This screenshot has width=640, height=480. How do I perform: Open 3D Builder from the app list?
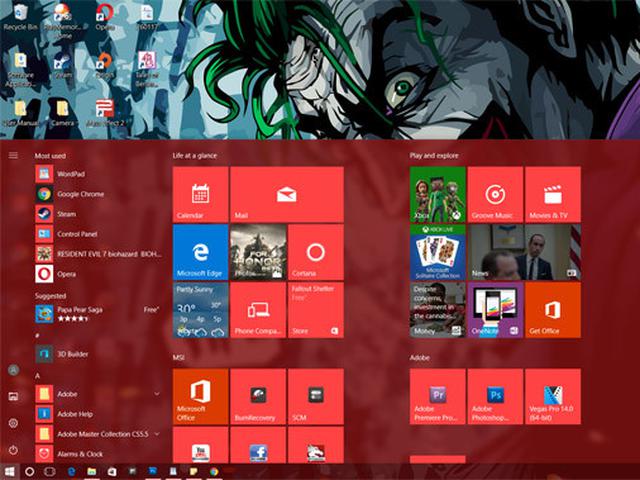pyautogui.click(x=98, y=354)
